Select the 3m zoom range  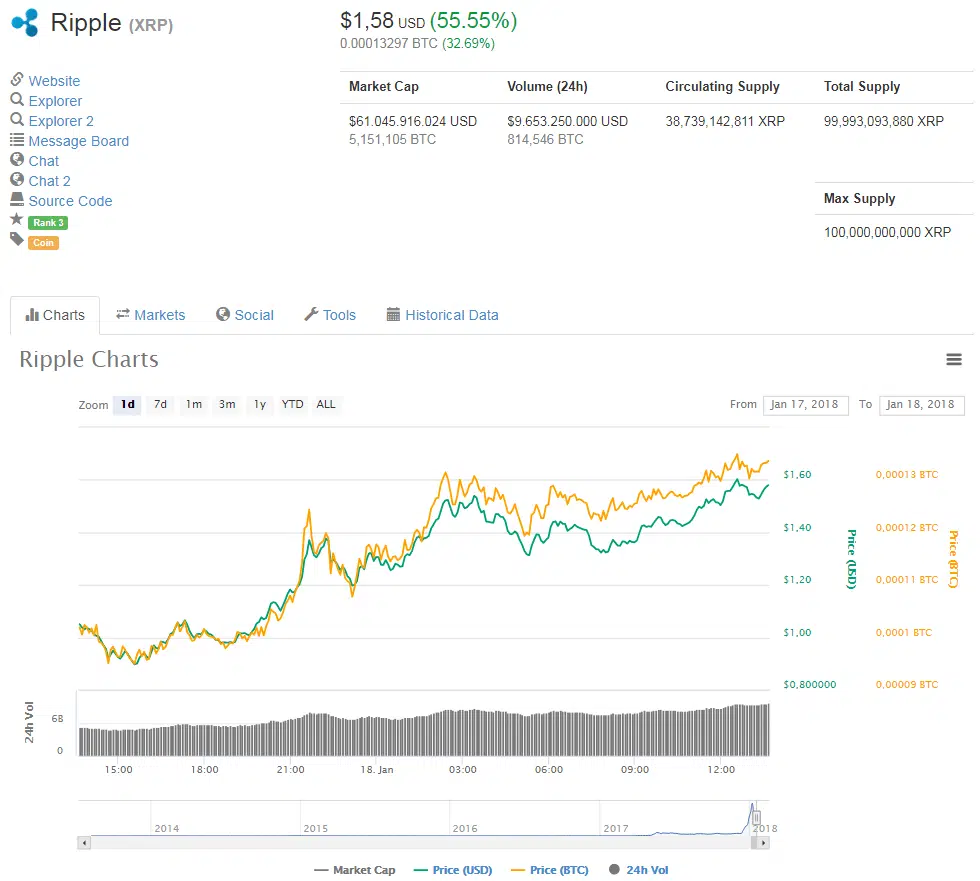coord(227,404)
